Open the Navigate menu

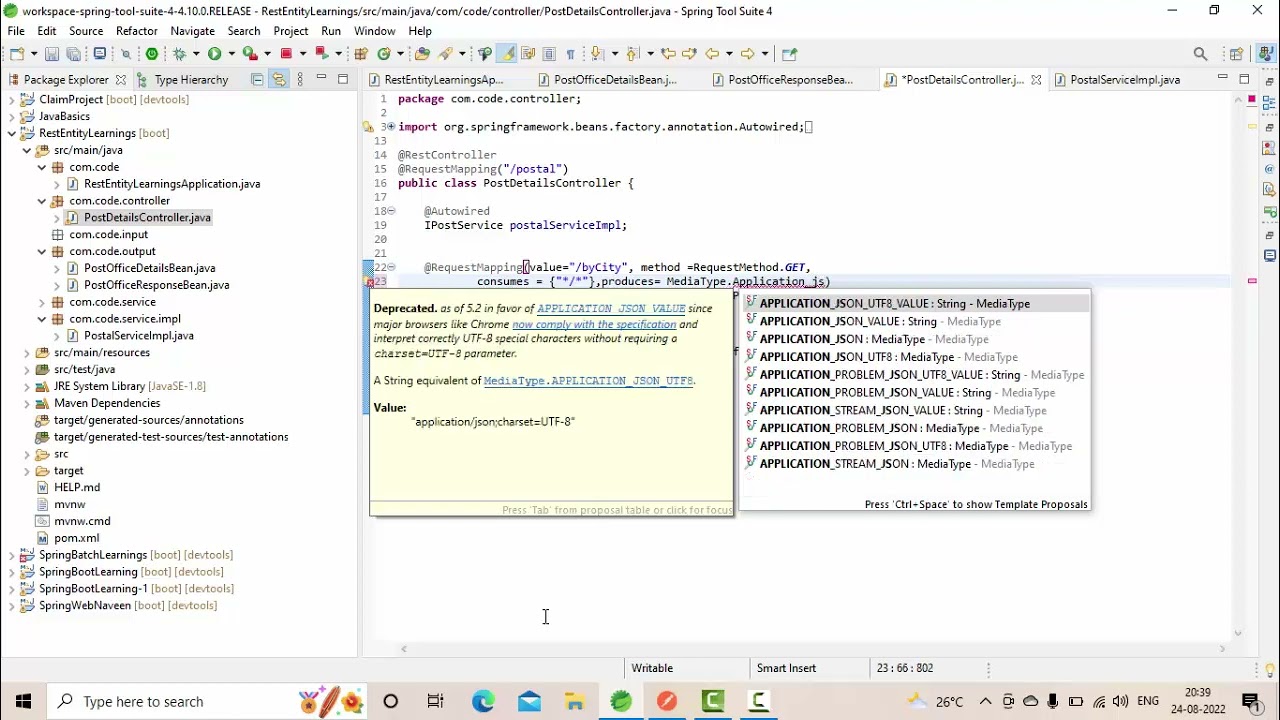[192, 31]
